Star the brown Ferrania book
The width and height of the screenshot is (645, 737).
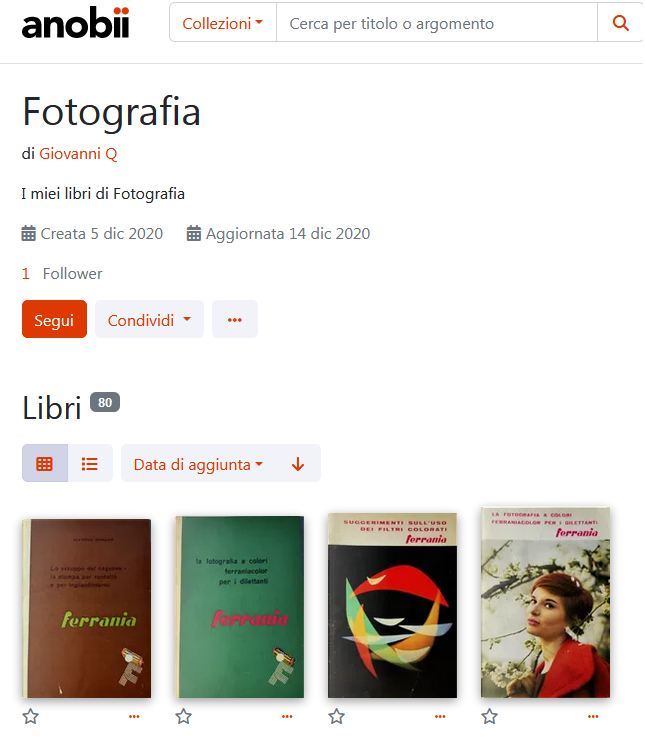pos(31,718)
